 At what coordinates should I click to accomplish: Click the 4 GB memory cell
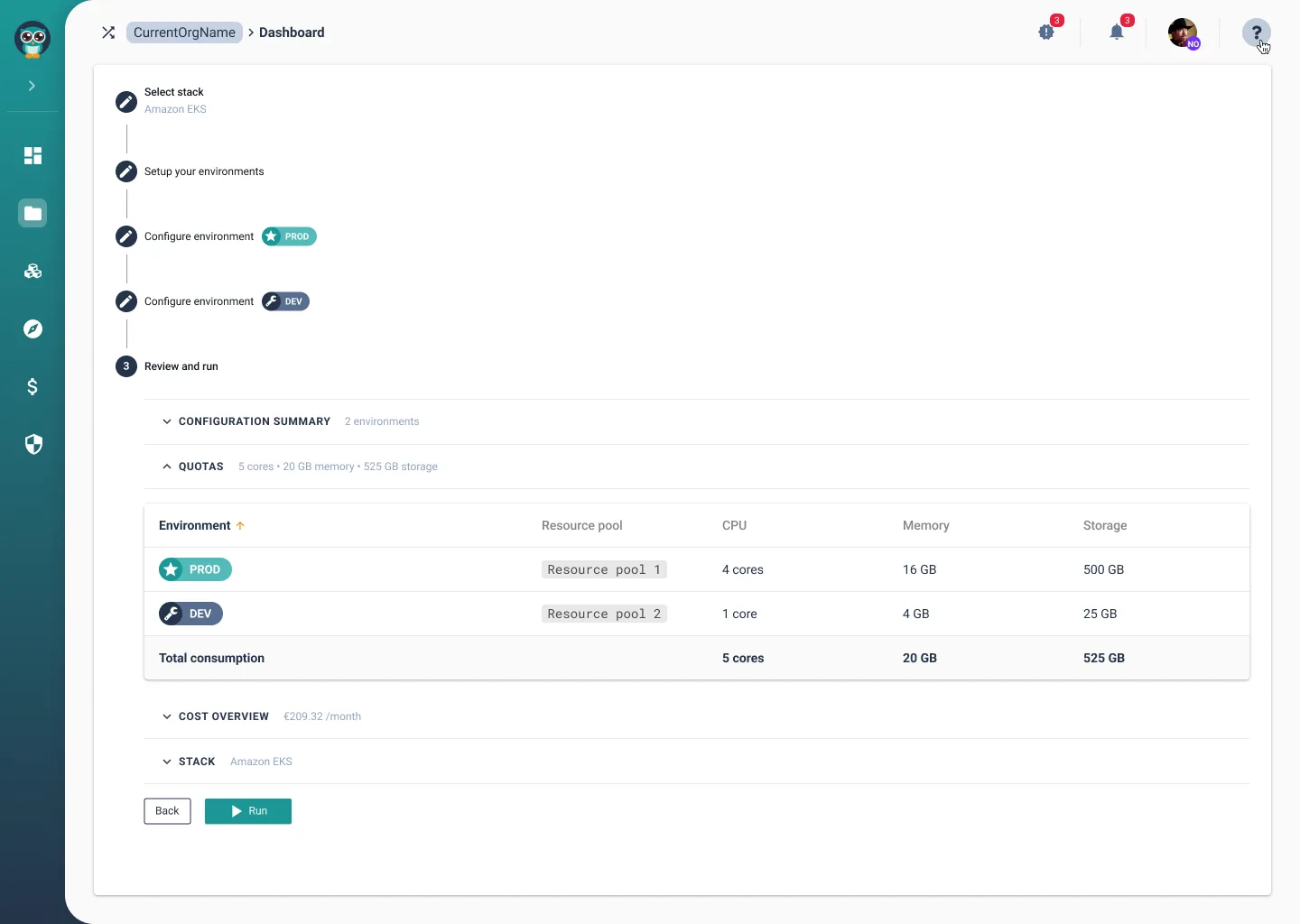(x=916, y=614)
